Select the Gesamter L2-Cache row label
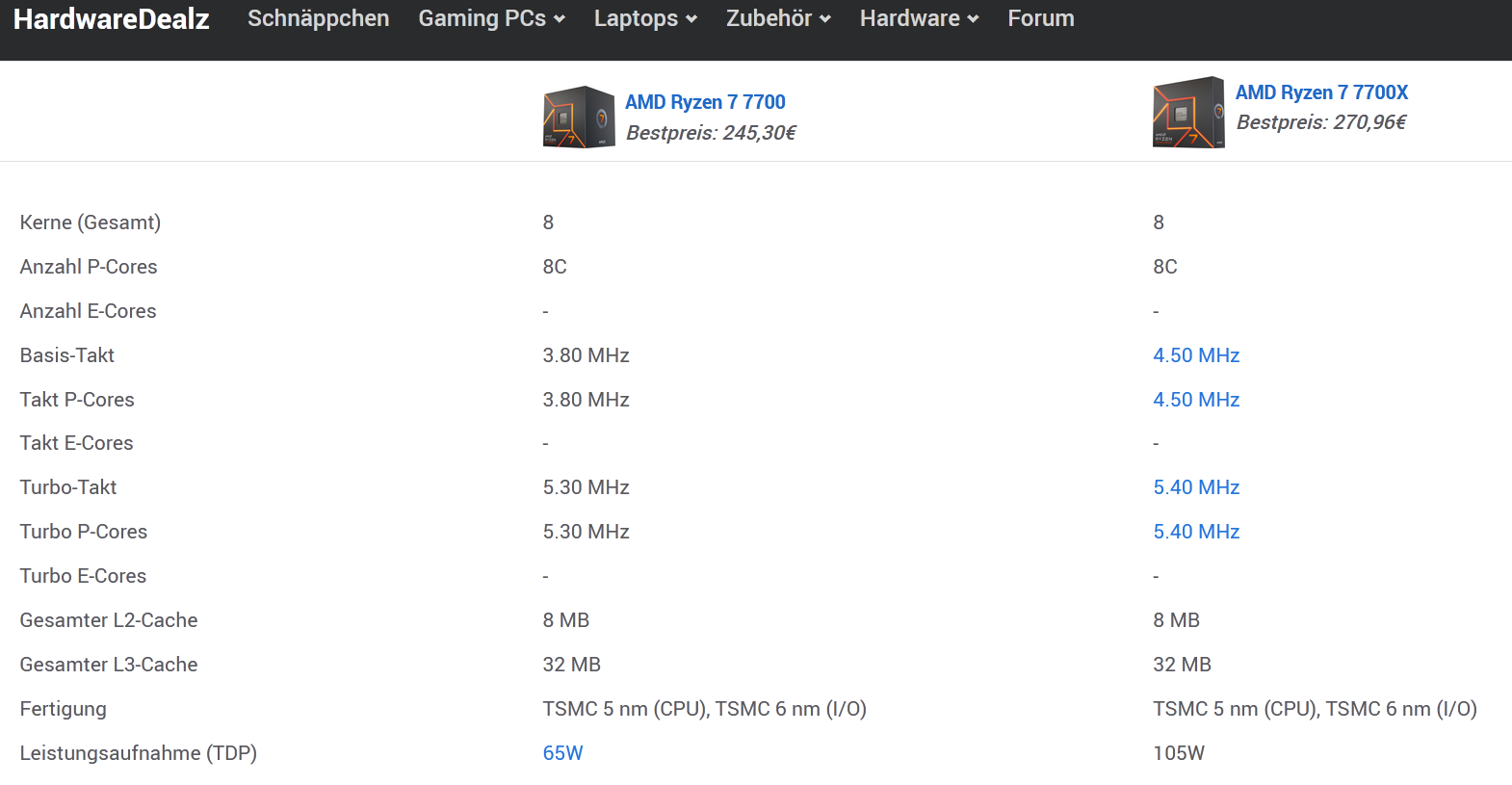Viewport: 1512px width, 785px height. [109, 620]
